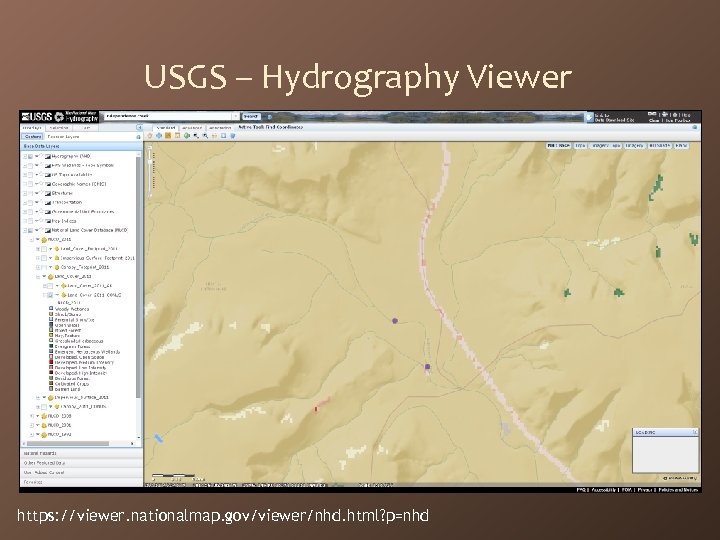
Task: Switch basemap to Hillshade
Action: point(659,146)
